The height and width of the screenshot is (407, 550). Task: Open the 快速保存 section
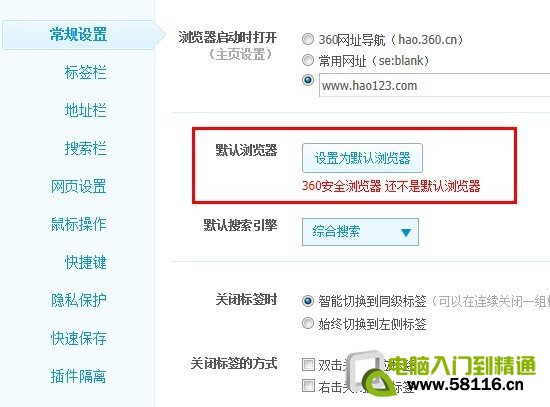pyautogui.click(x=79, y=338)
